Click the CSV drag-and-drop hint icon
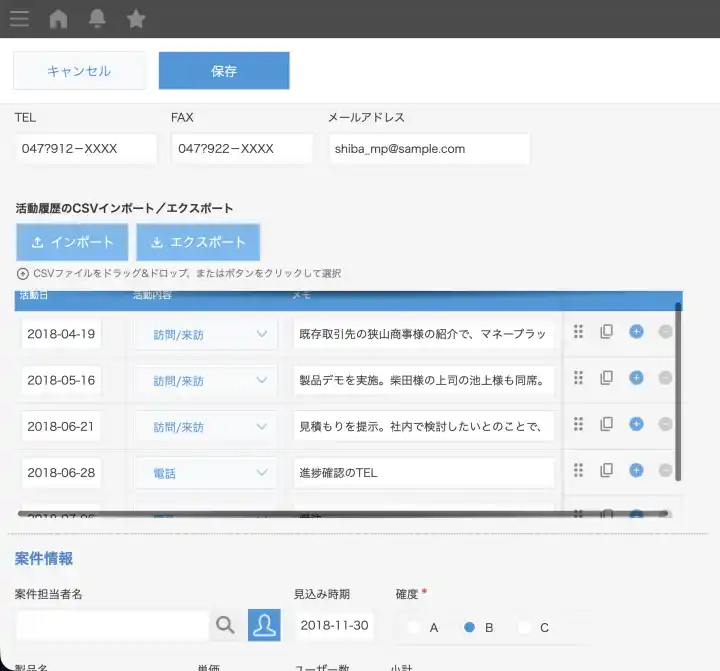Screen dimensions: 720x671 coord(22,274)
